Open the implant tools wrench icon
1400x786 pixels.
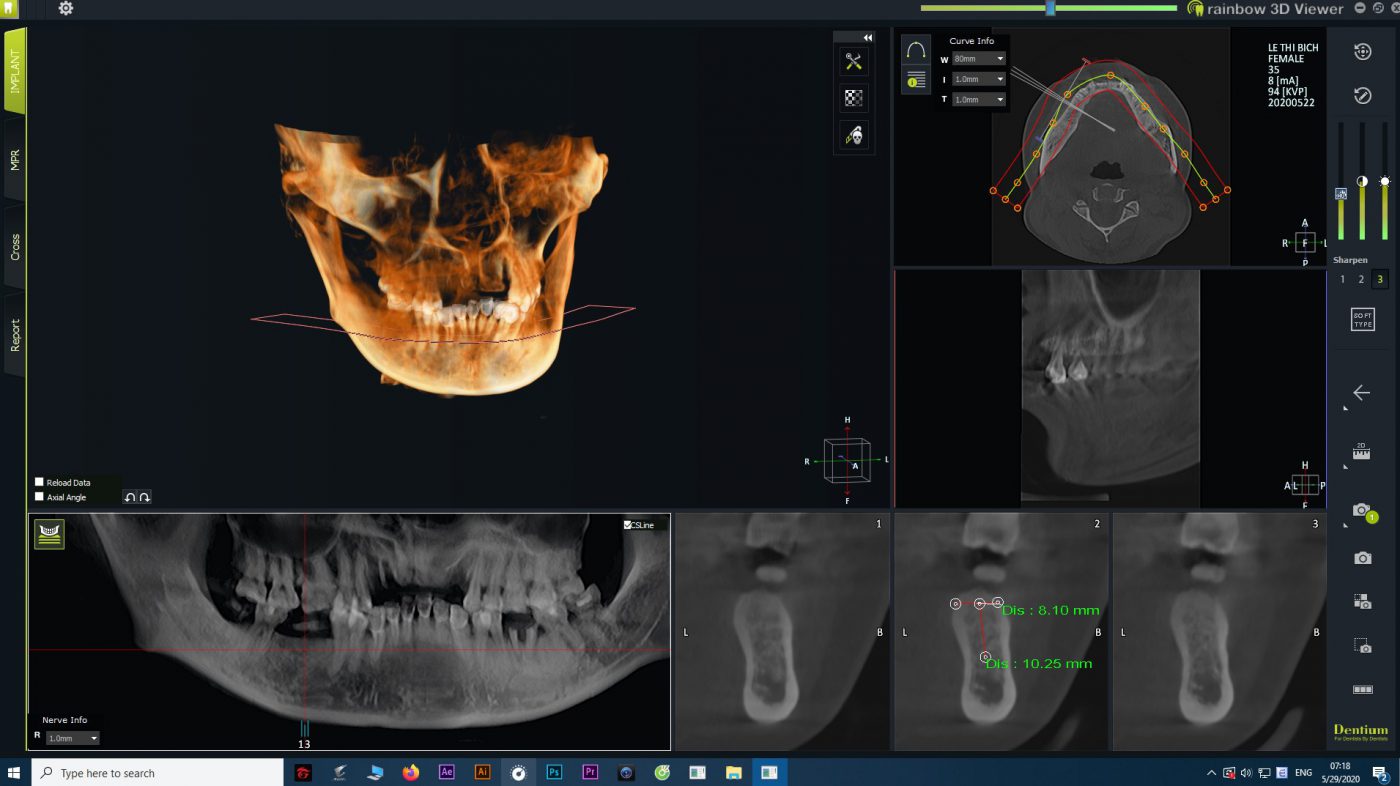854,62
